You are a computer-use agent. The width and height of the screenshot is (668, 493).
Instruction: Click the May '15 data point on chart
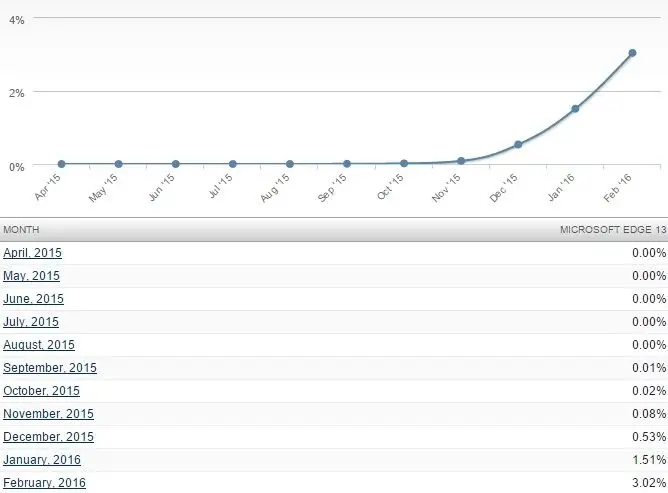[118, 164]
